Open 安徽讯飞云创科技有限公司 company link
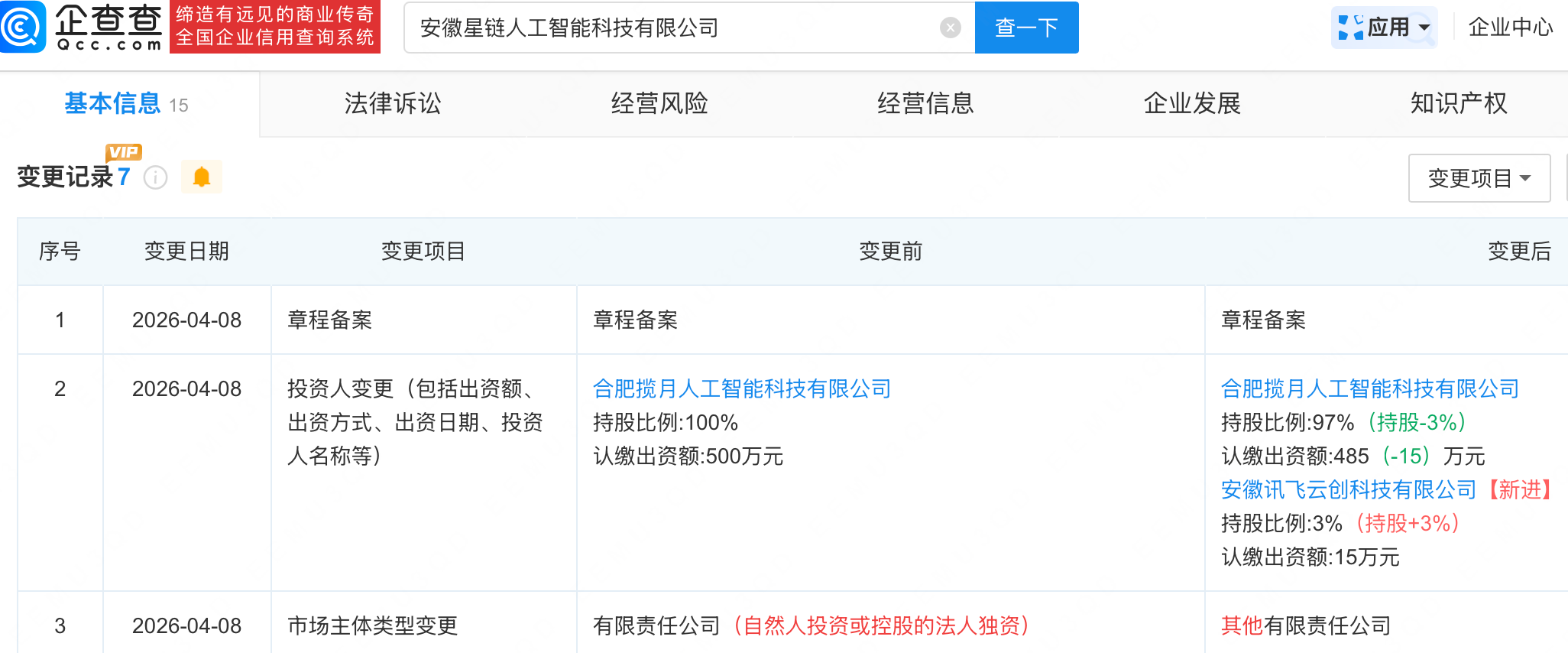 pyautogui.click(x=1348, y=489)
